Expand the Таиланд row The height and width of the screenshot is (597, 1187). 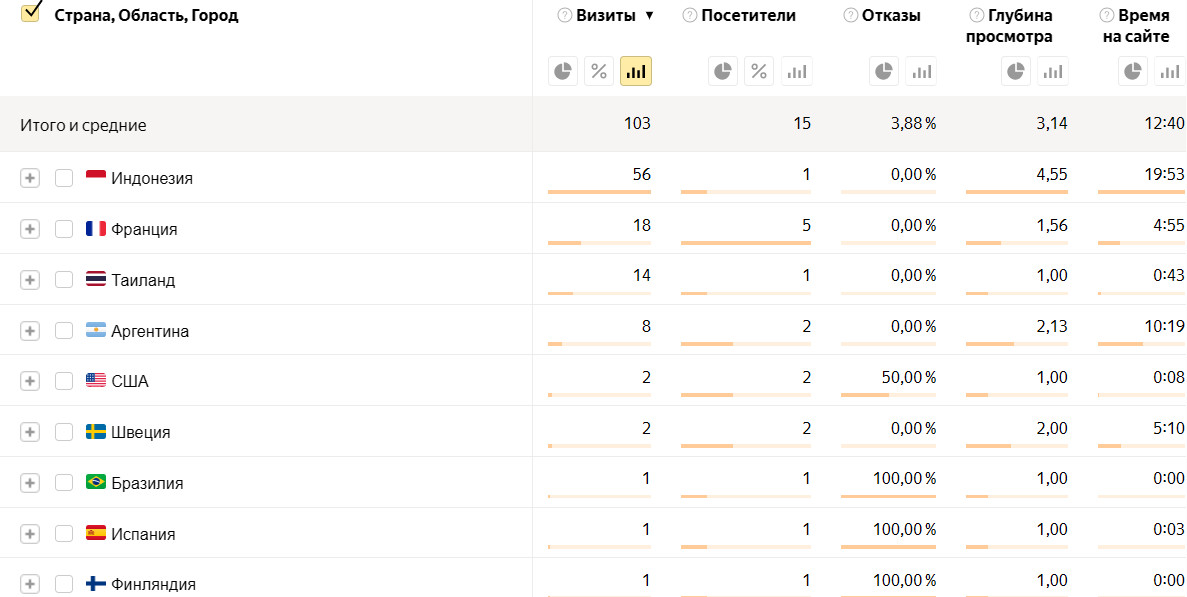(x=30, y=280)
